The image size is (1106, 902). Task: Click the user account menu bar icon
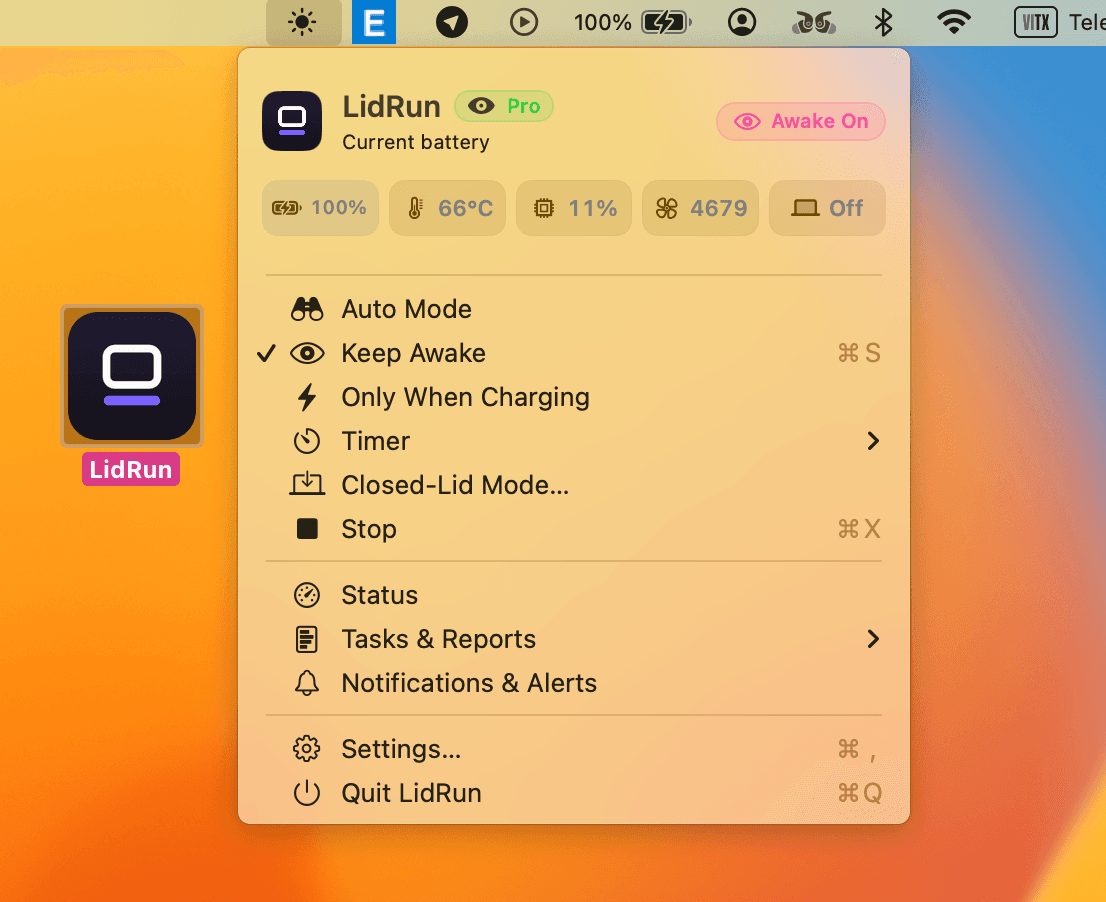coord(741,23)
